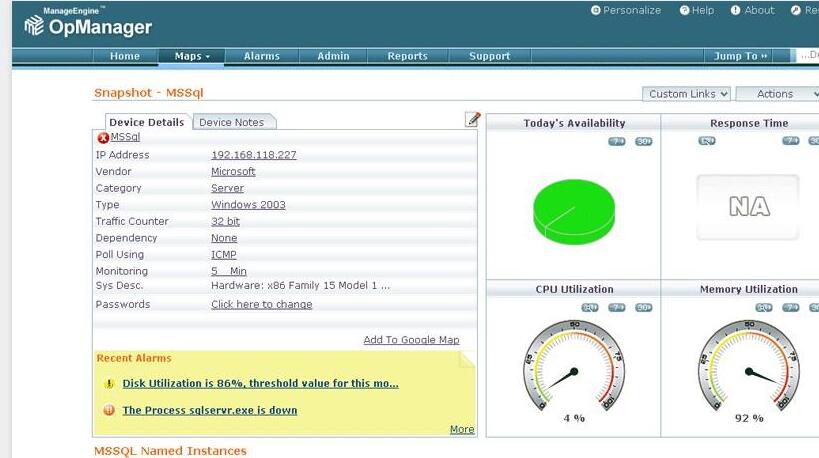
Task: Open 7-day report for Memory Utilization
Action: (x=791, y=308)
